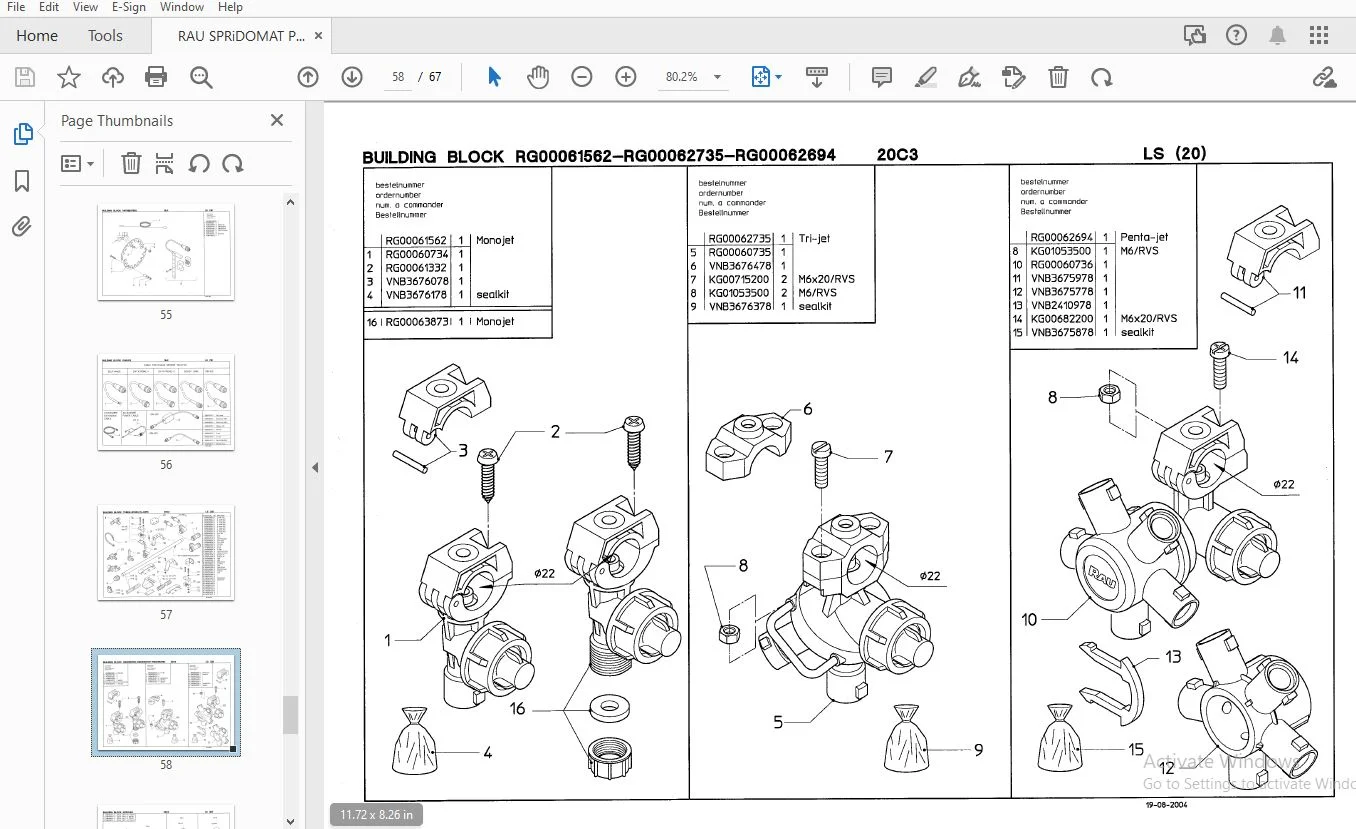Open the Window menu

(x=182, y=7)
